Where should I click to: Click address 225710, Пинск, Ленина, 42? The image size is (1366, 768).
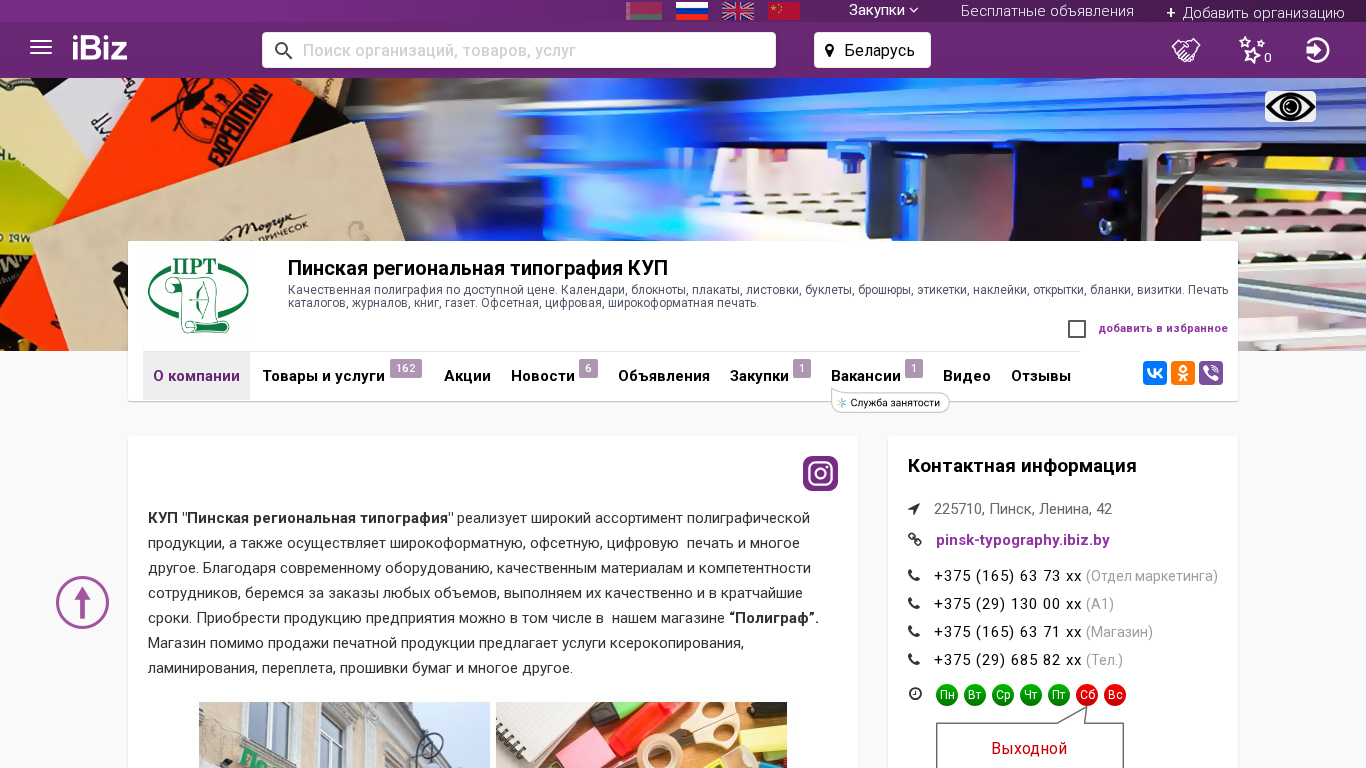coord(1023,509)
